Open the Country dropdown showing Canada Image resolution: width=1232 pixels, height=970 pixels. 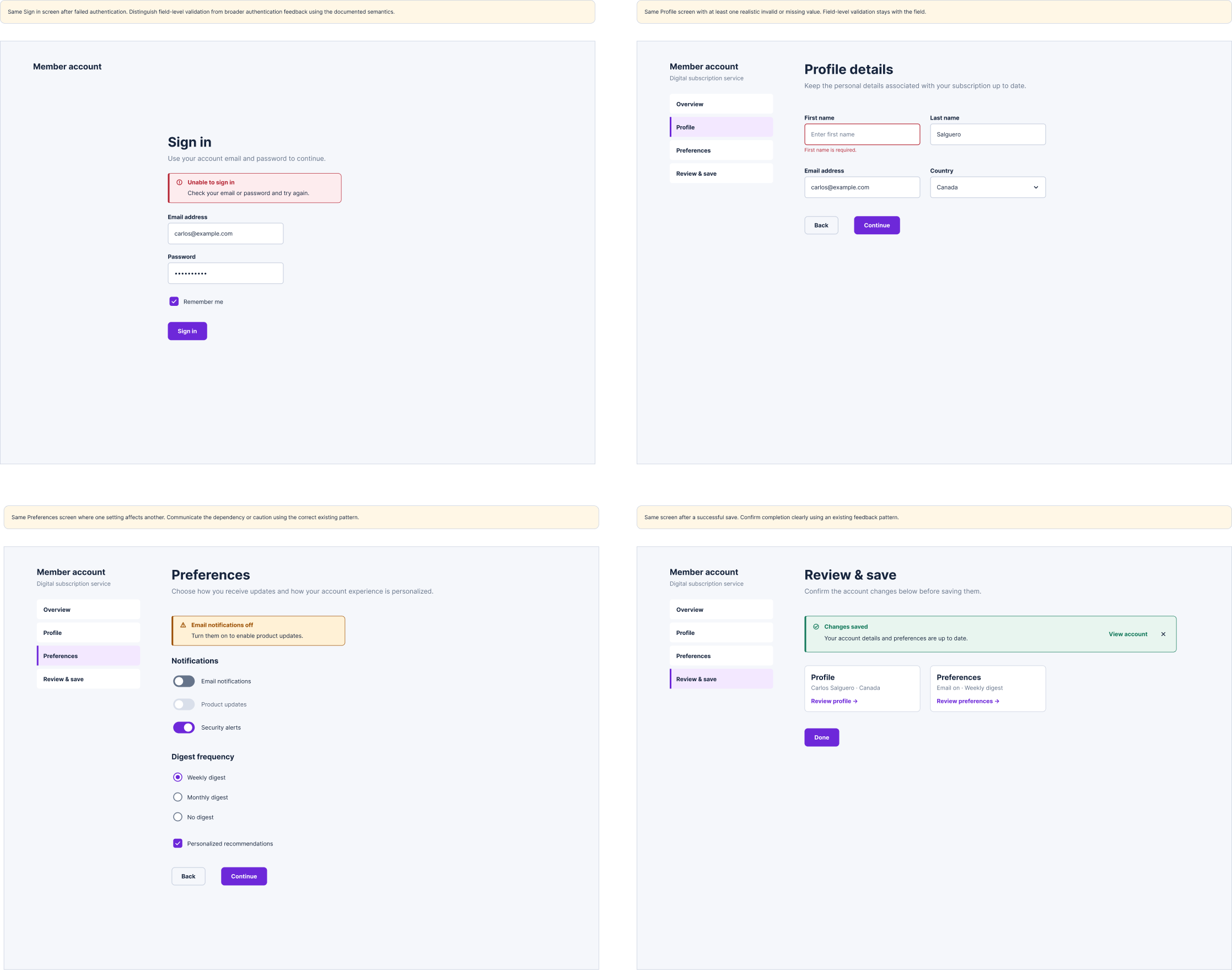pyautogui.click(x=988, y=187)
